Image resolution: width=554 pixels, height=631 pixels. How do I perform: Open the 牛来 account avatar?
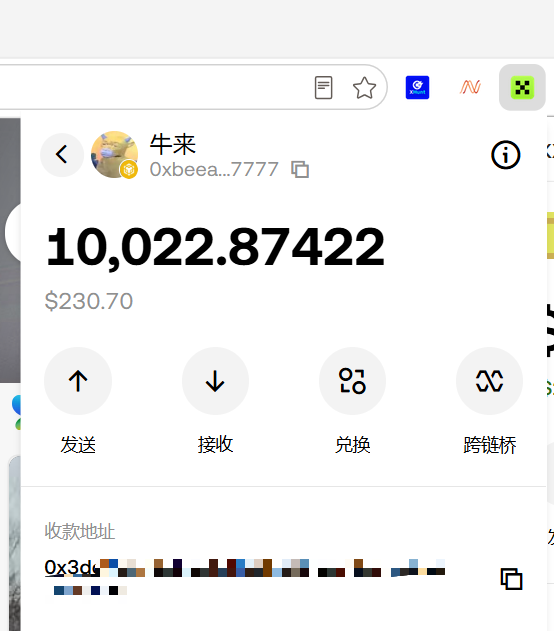(x=115, y=155)
